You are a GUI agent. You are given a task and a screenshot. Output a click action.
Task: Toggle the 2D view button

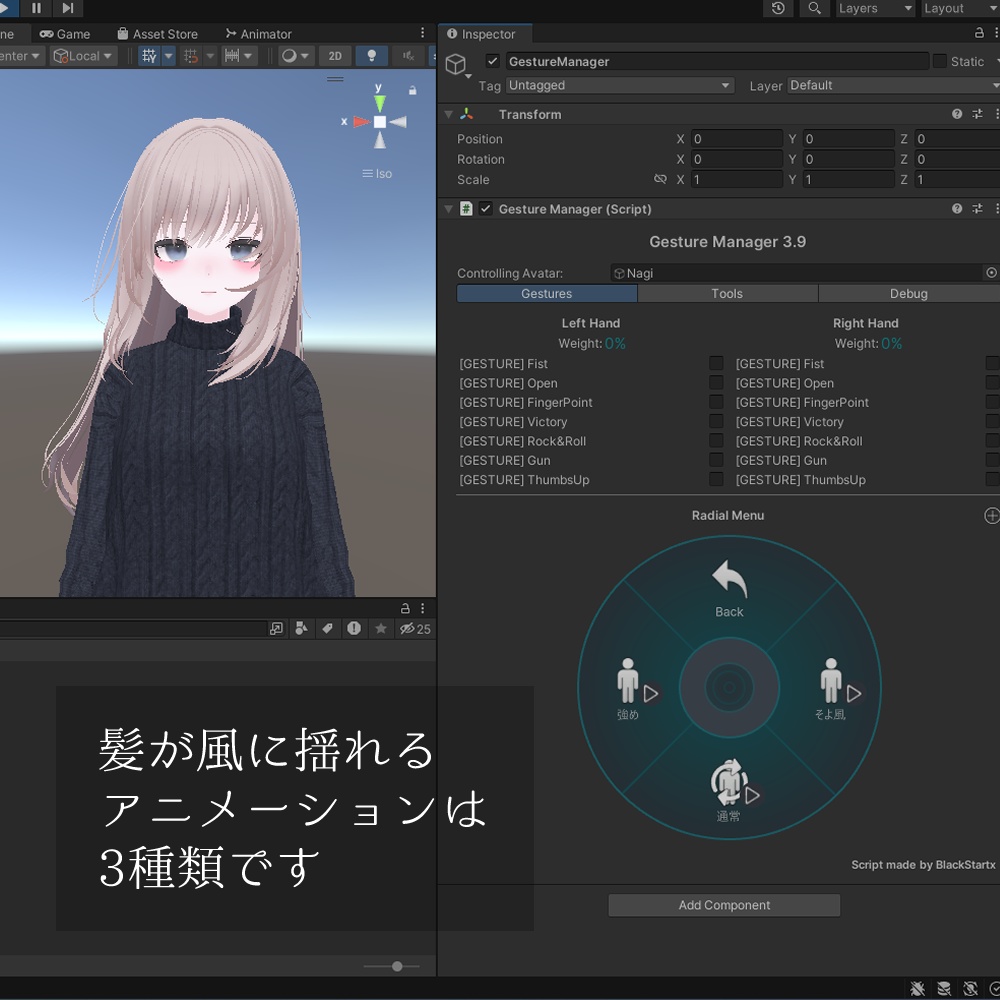point(335,56)
